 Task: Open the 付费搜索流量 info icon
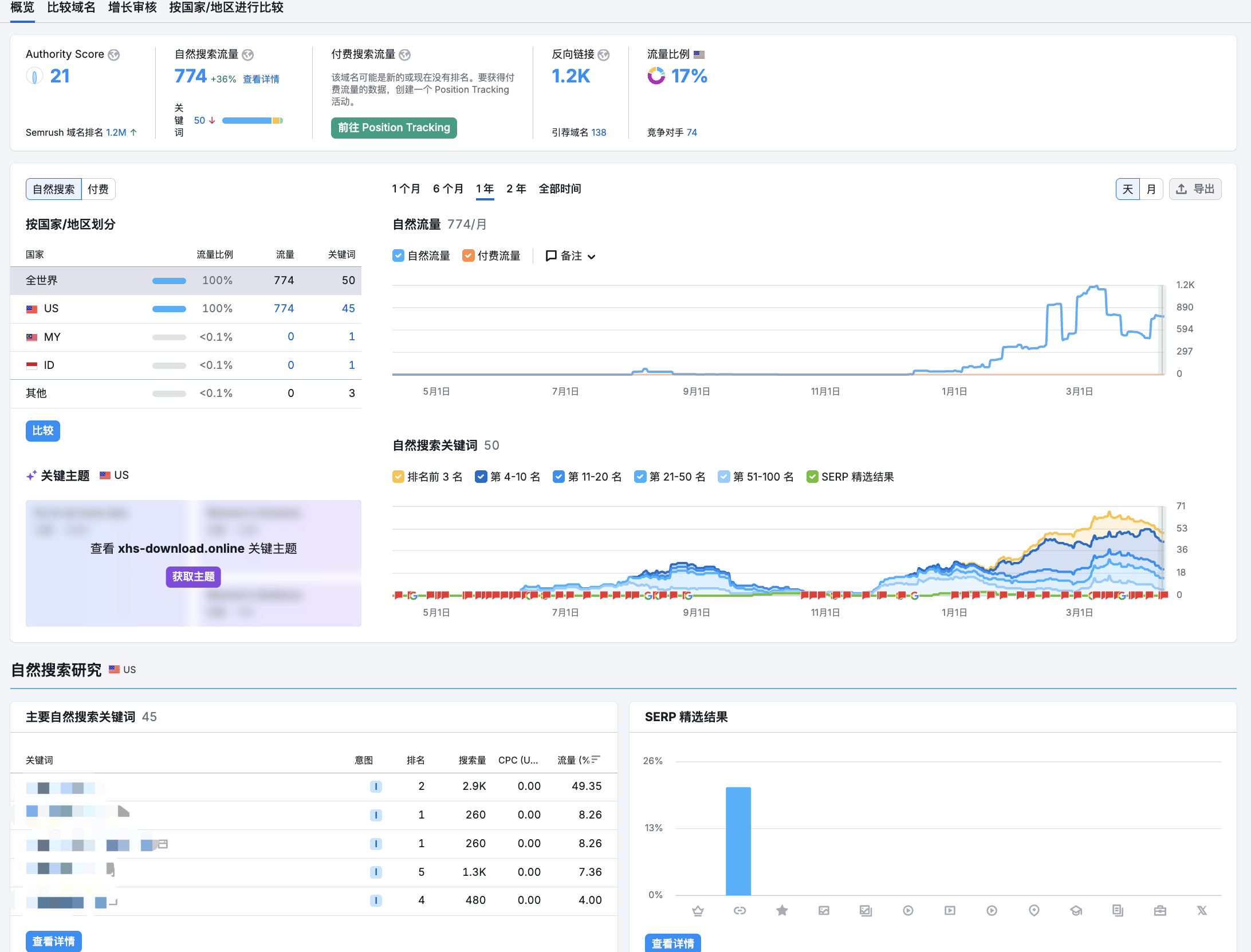[405, 55]
